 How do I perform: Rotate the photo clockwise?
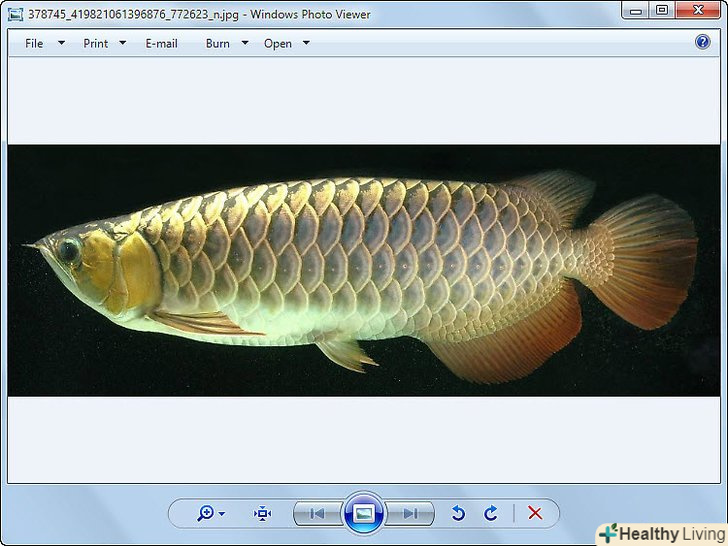[491, 513]
